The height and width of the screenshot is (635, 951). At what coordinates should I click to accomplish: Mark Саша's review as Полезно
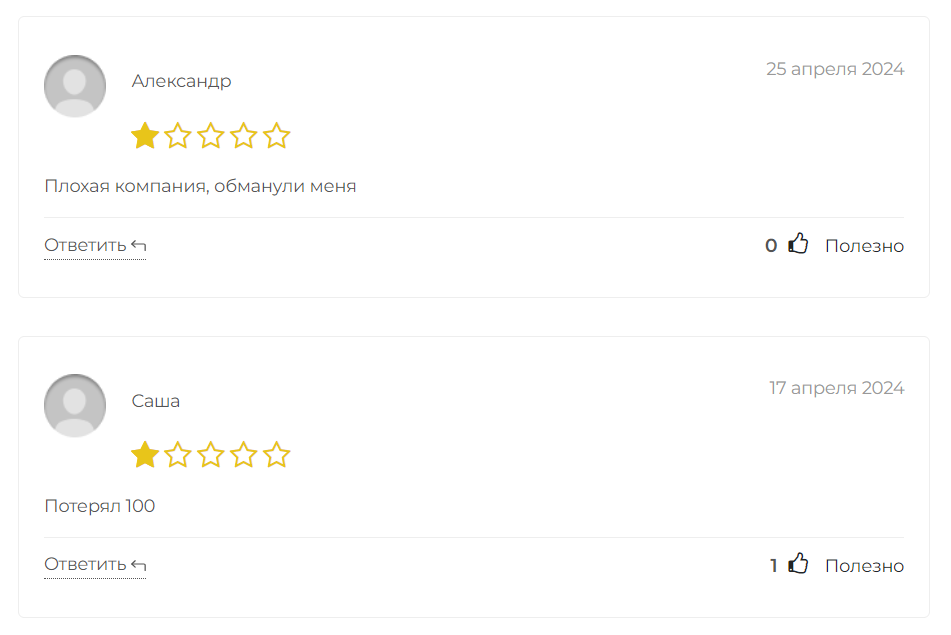[x=864, y=566]
